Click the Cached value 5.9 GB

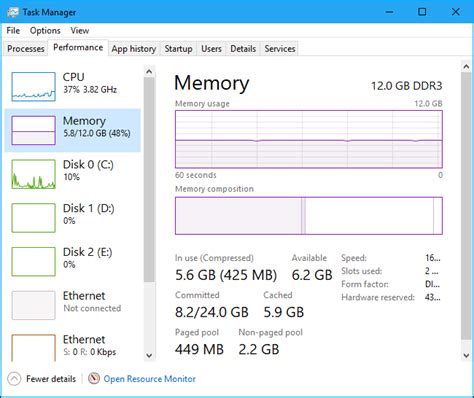tap(284, 312)
